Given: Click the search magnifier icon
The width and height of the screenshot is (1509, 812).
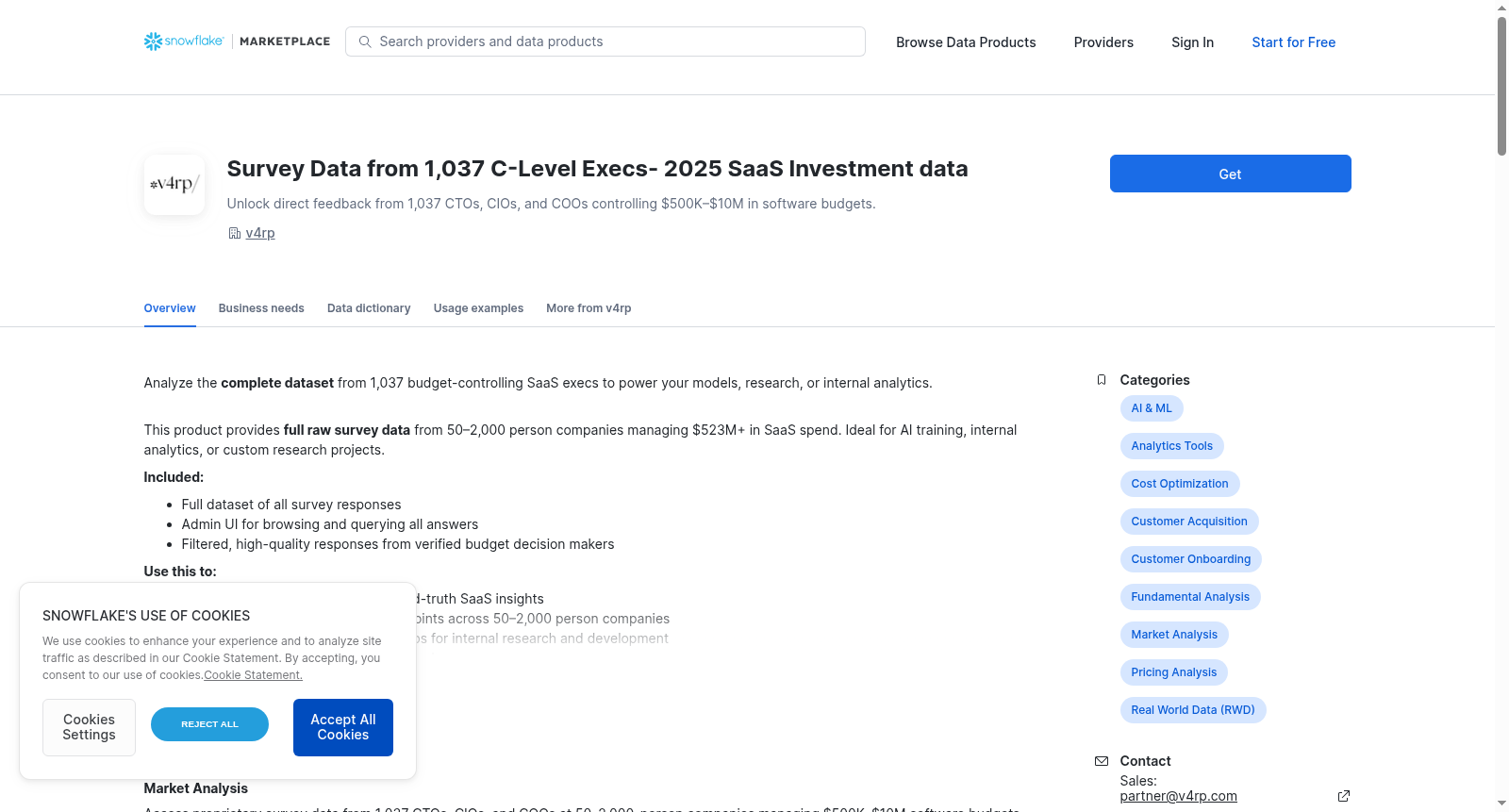Looking at the screenshot, I should (365, 41).
